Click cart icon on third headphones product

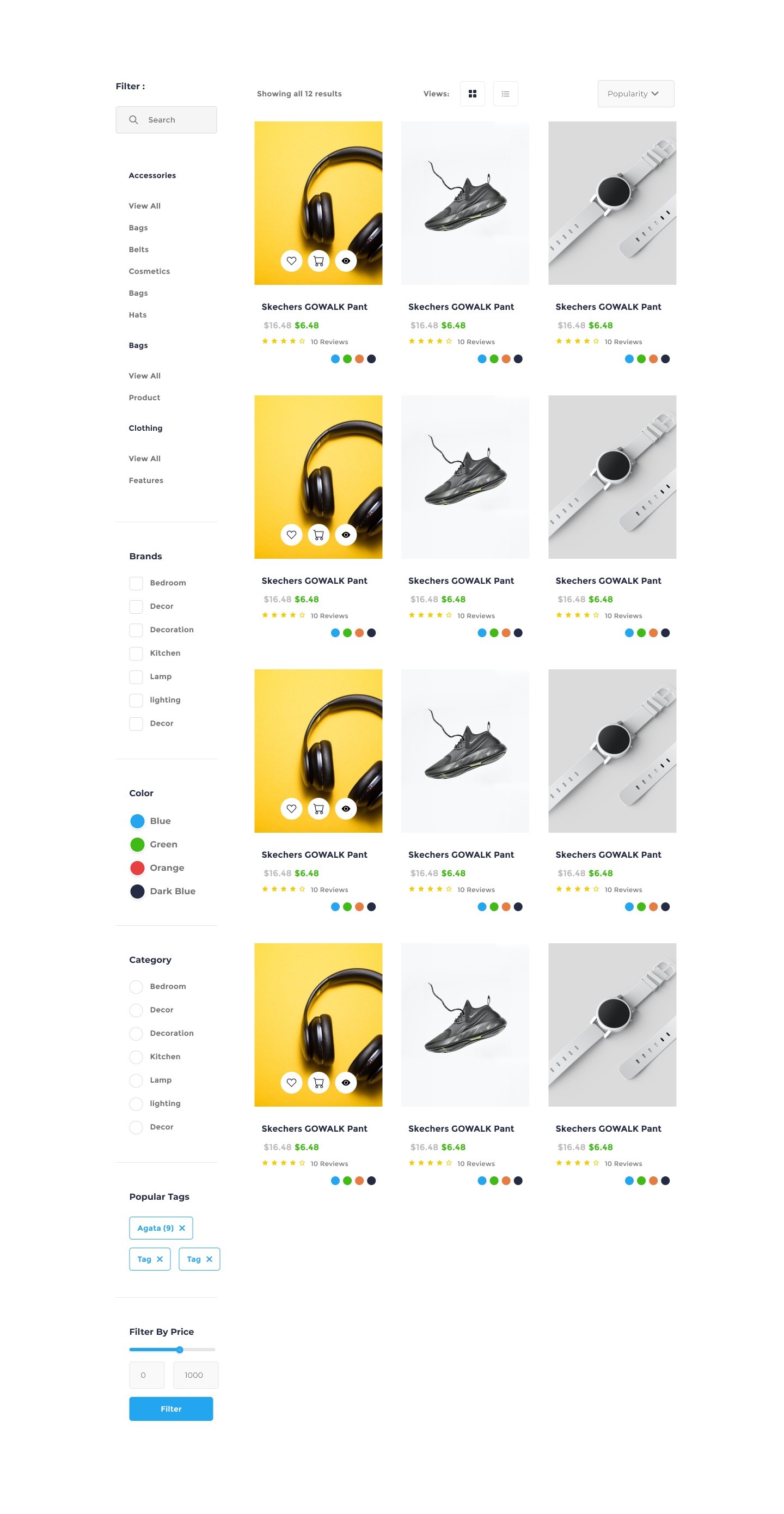point(318,808)
